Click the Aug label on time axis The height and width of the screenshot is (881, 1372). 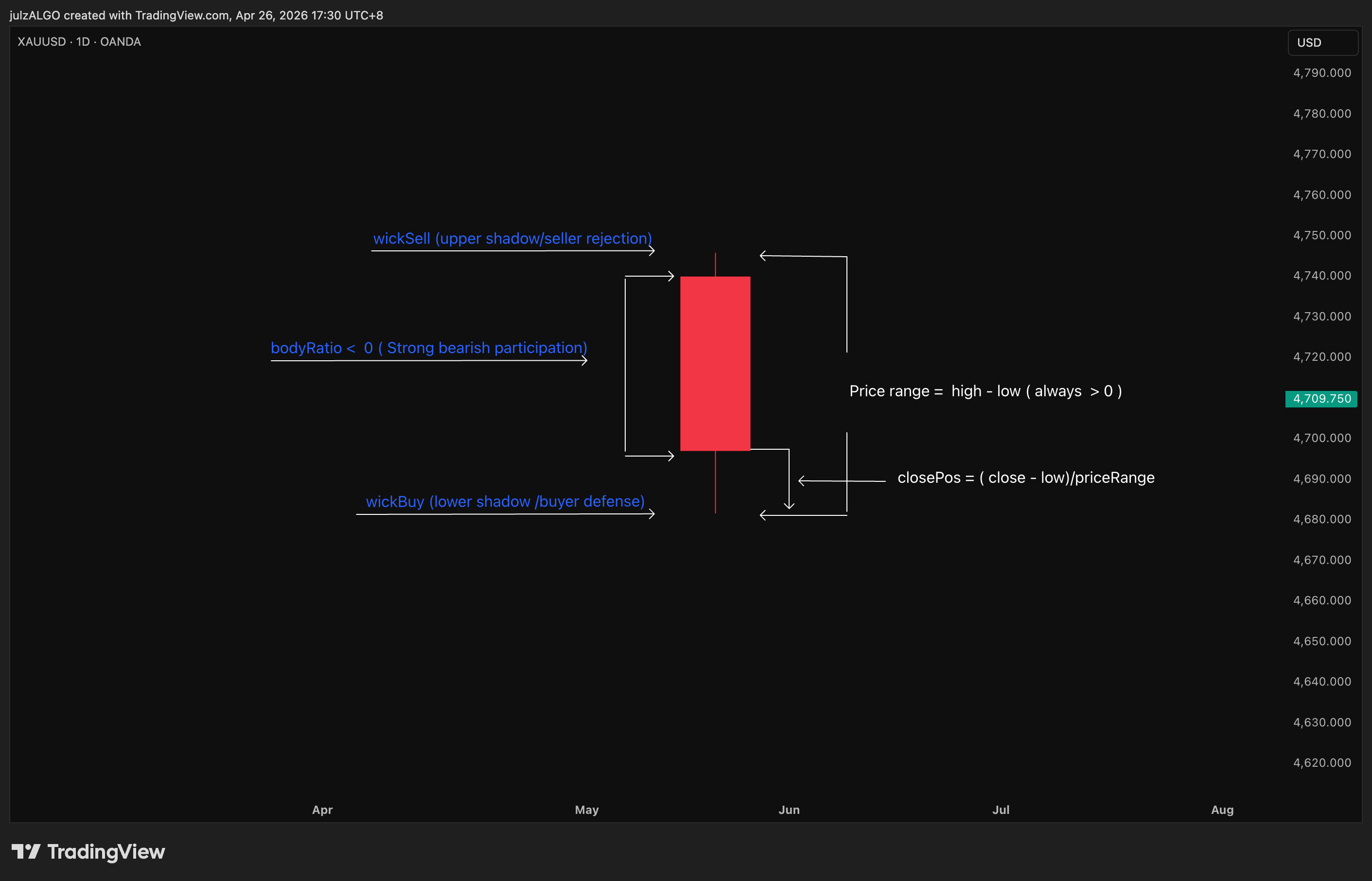(1223, 810)
